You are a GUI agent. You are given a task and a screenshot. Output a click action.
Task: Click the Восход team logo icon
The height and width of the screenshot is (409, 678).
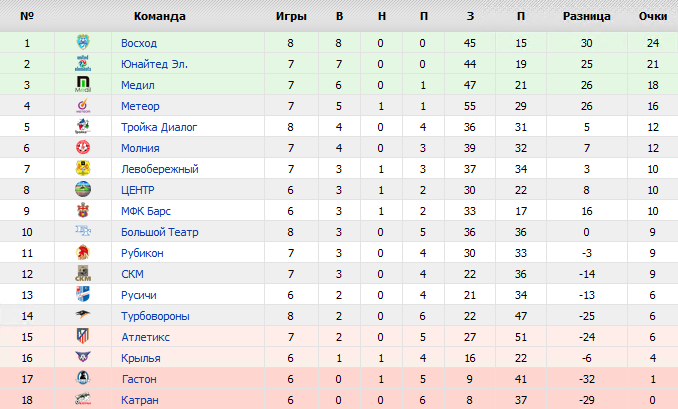pyautogui.click(x=83, y=43)
